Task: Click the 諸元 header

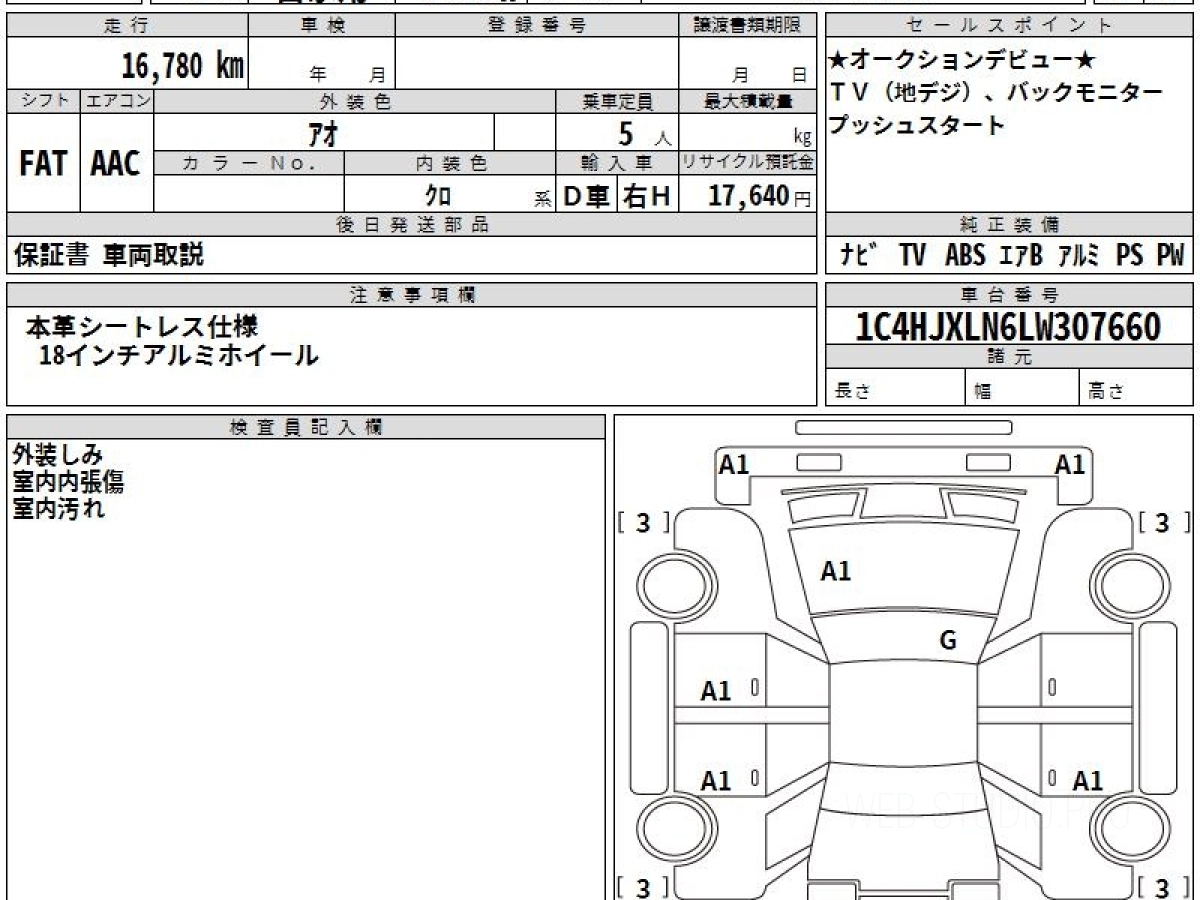Action: (1009, 357)
